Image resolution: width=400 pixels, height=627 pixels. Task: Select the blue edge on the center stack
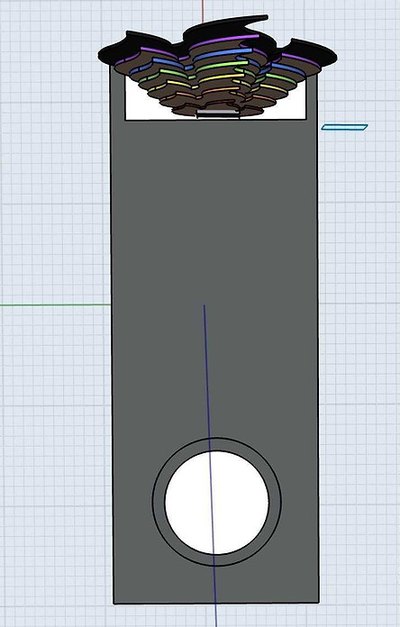click(222, 54)
